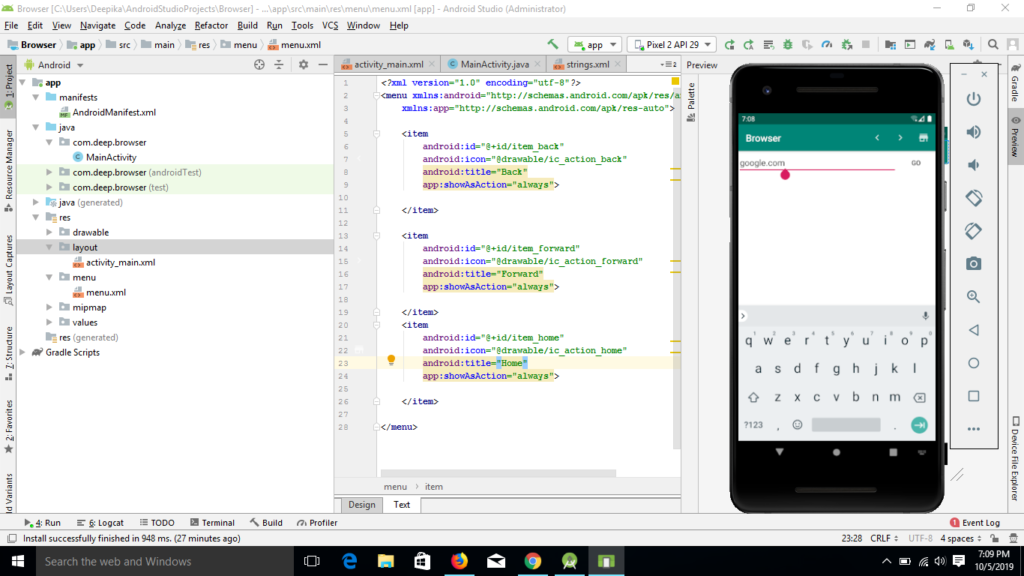Screen dimensions: 1024x576
Task: Expand com.deep.browser (androidTest) package
Action: (49, 172)
